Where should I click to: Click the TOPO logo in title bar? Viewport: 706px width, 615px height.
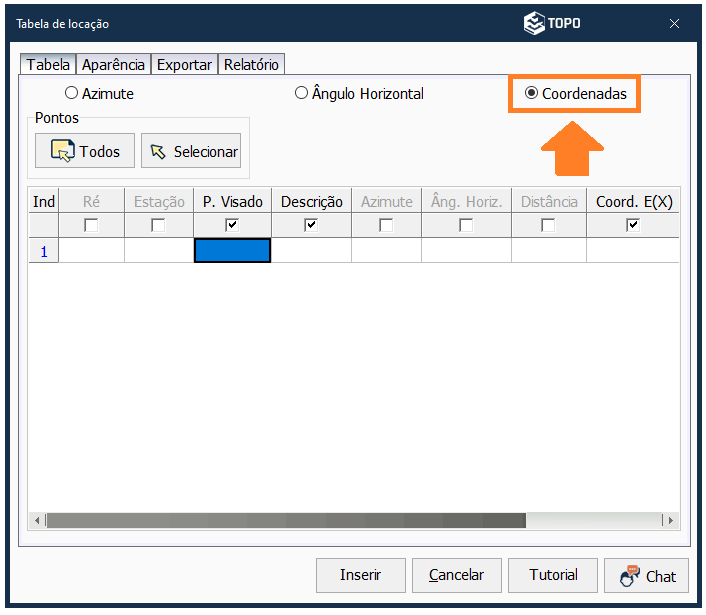(x=552, y=23)
